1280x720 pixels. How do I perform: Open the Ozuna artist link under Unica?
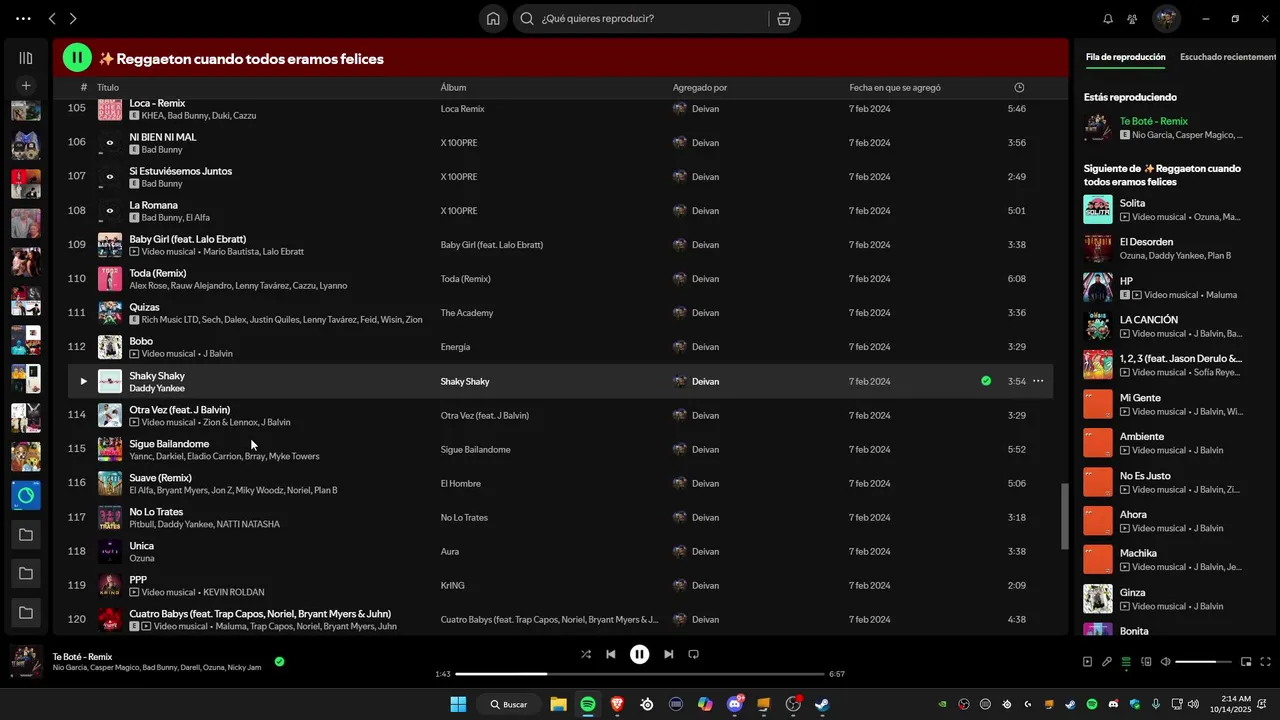142,558
